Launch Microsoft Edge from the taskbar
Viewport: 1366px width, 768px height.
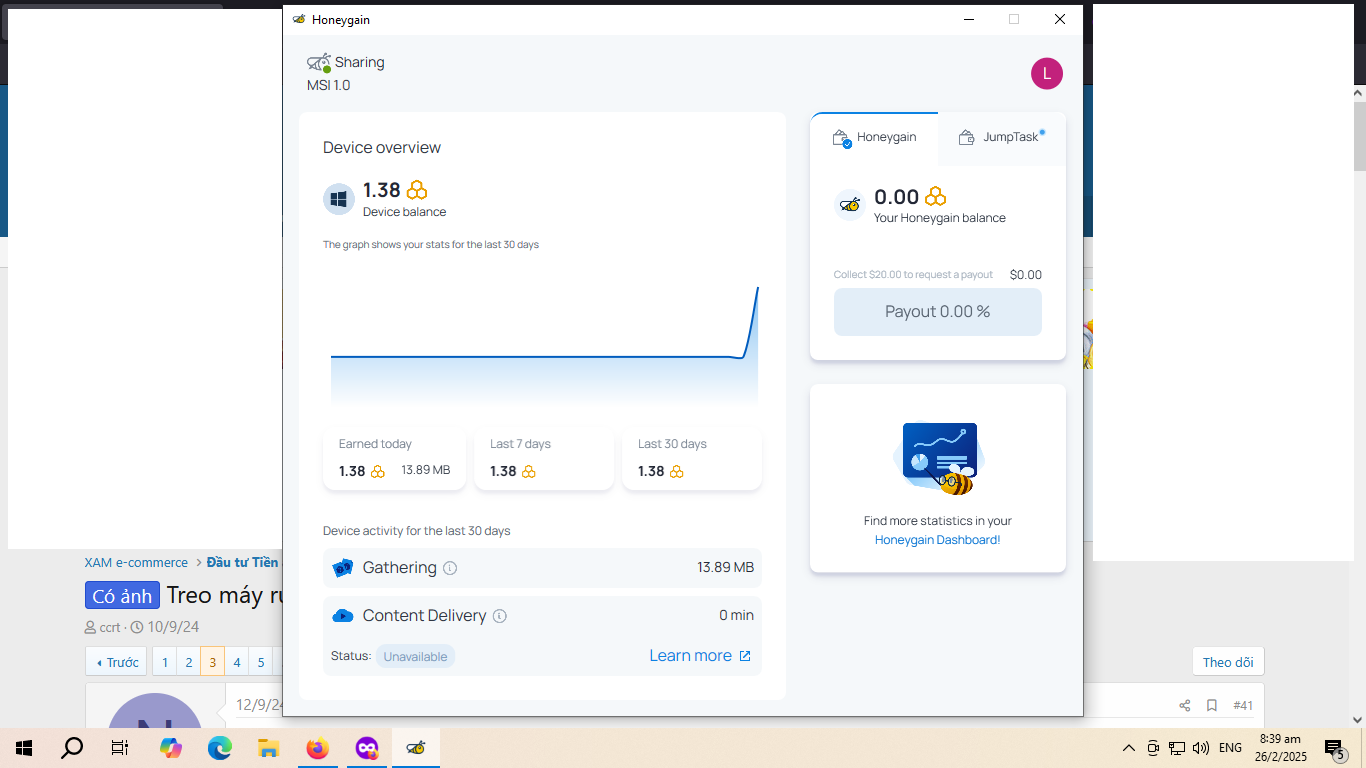[220, 748]
